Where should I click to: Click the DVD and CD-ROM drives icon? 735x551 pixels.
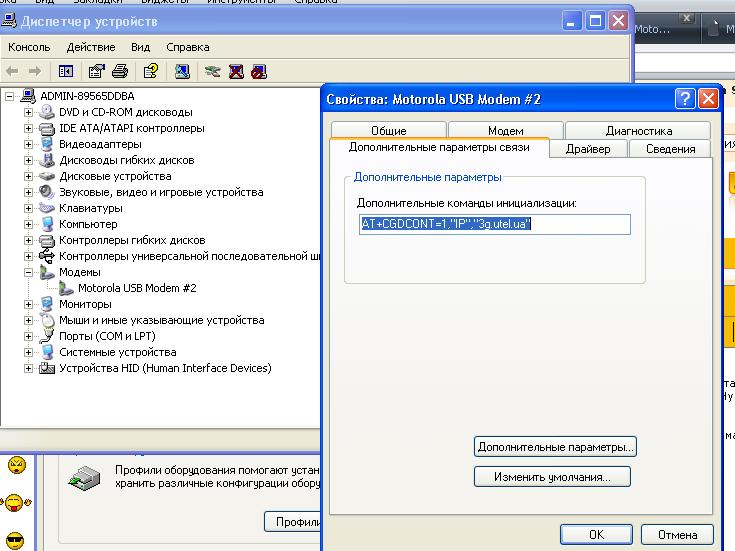pos(47,112)
